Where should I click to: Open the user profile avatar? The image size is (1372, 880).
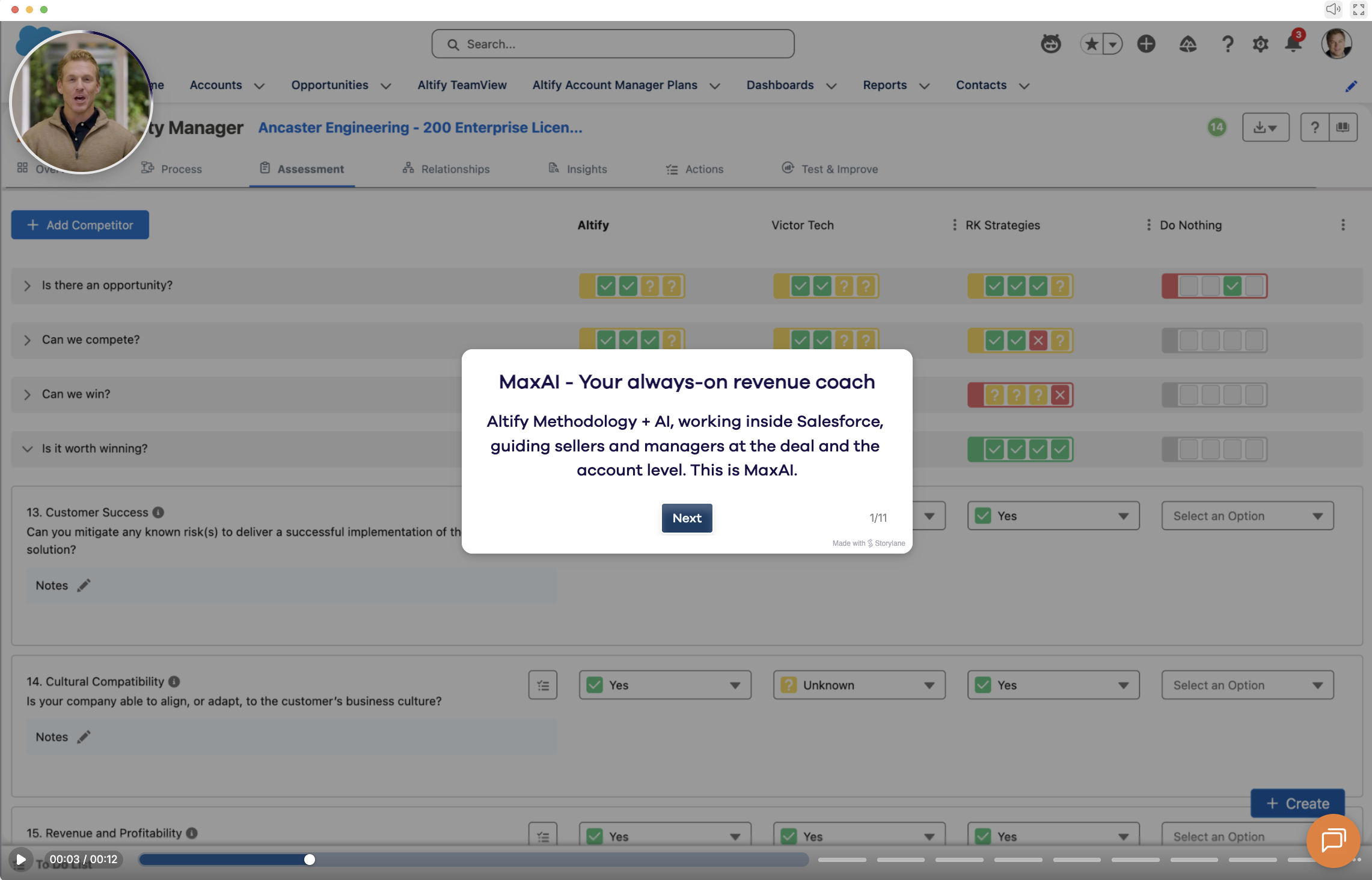(x=1336, y=44)
